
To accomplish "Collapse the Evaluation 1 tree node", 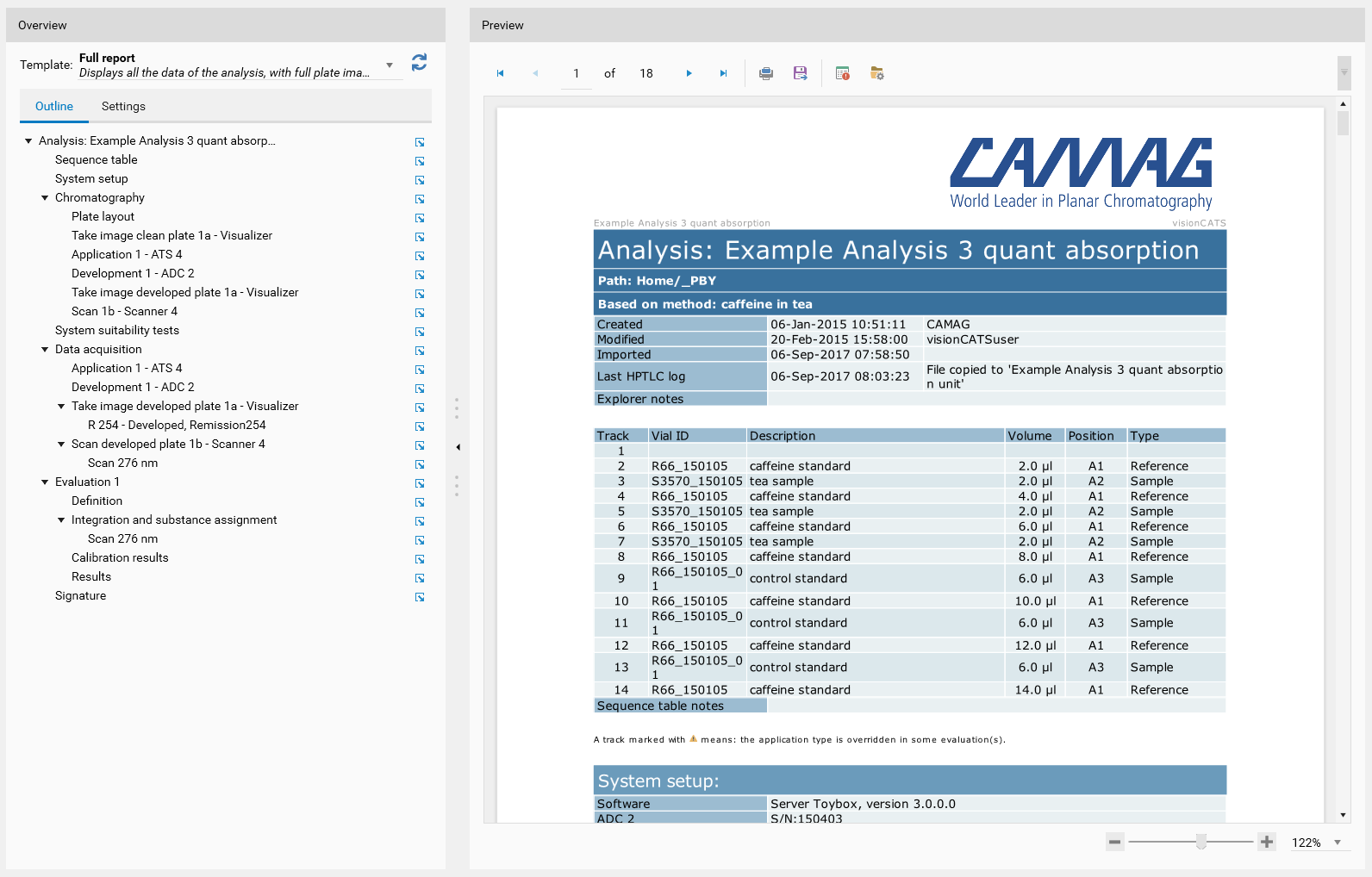I will [45, 482].
